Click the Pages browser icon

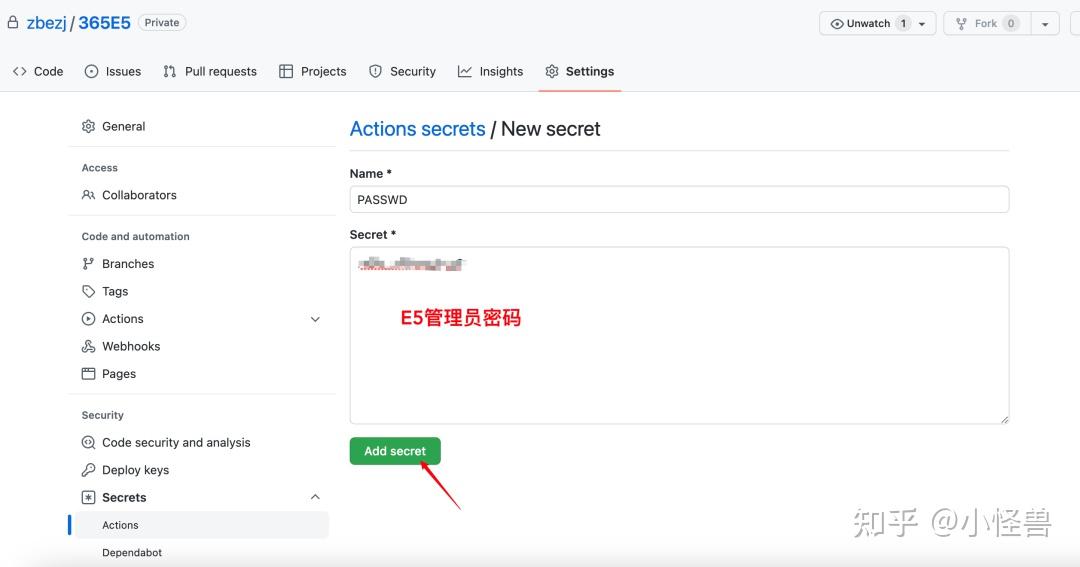pyautogui.click(x=88, y=374)
